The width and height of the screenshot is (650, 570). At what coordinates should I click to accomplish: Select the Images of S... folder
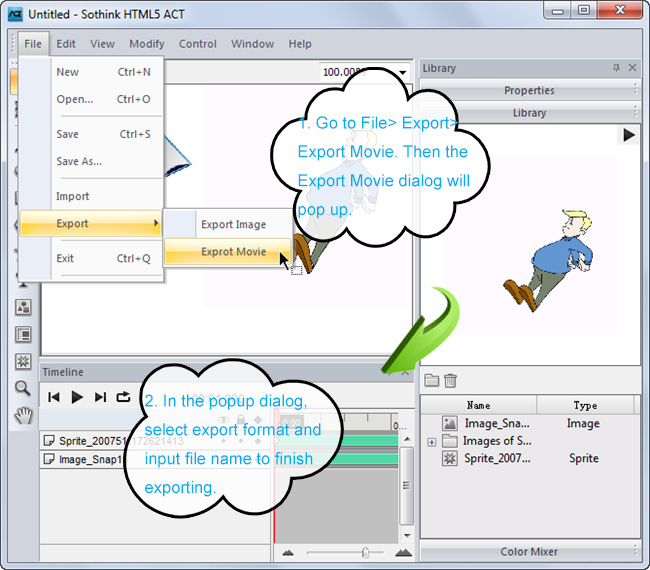point(497,441)
